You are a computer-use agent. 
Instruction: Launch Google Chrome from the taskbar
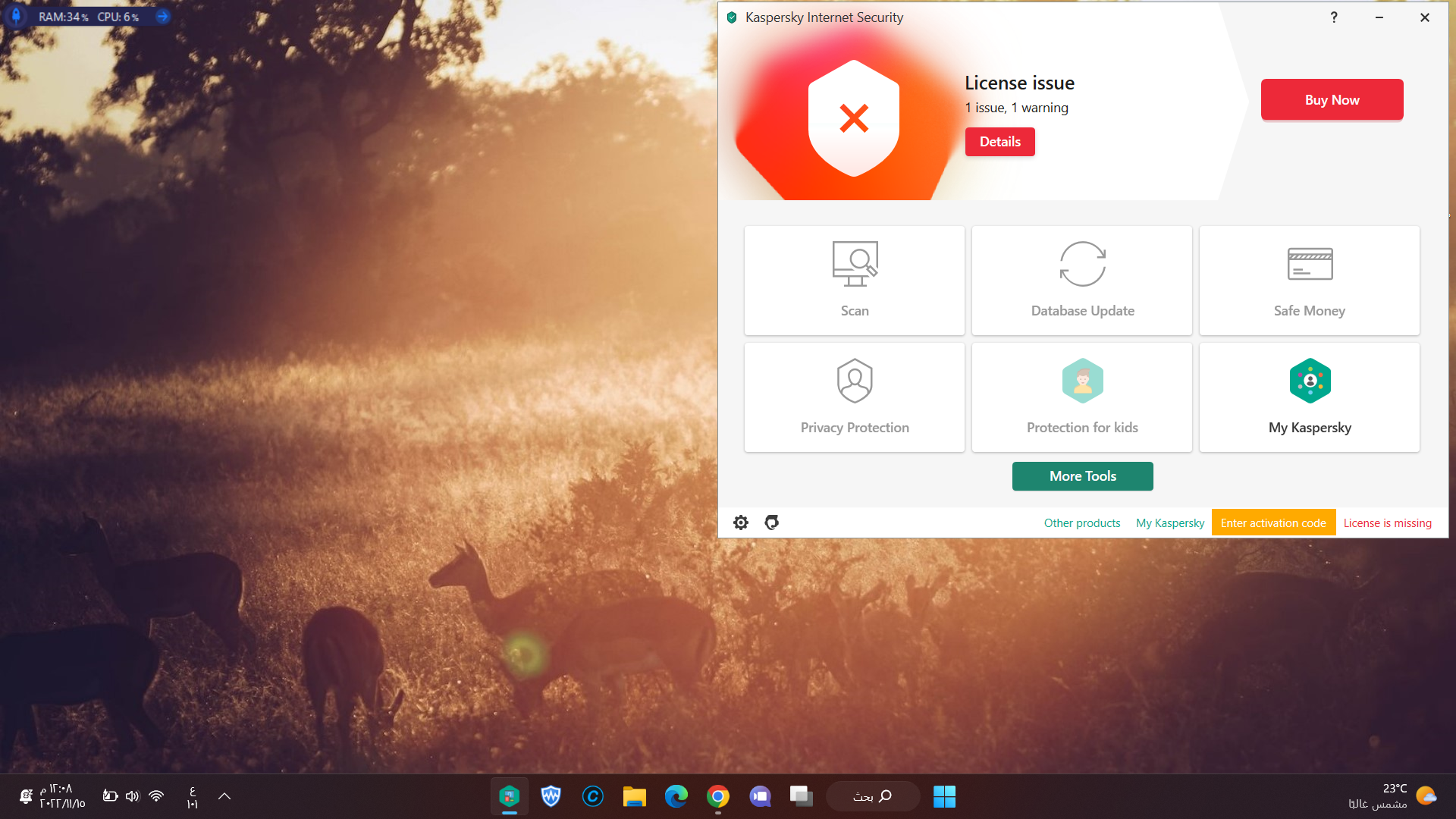point(718,796)
